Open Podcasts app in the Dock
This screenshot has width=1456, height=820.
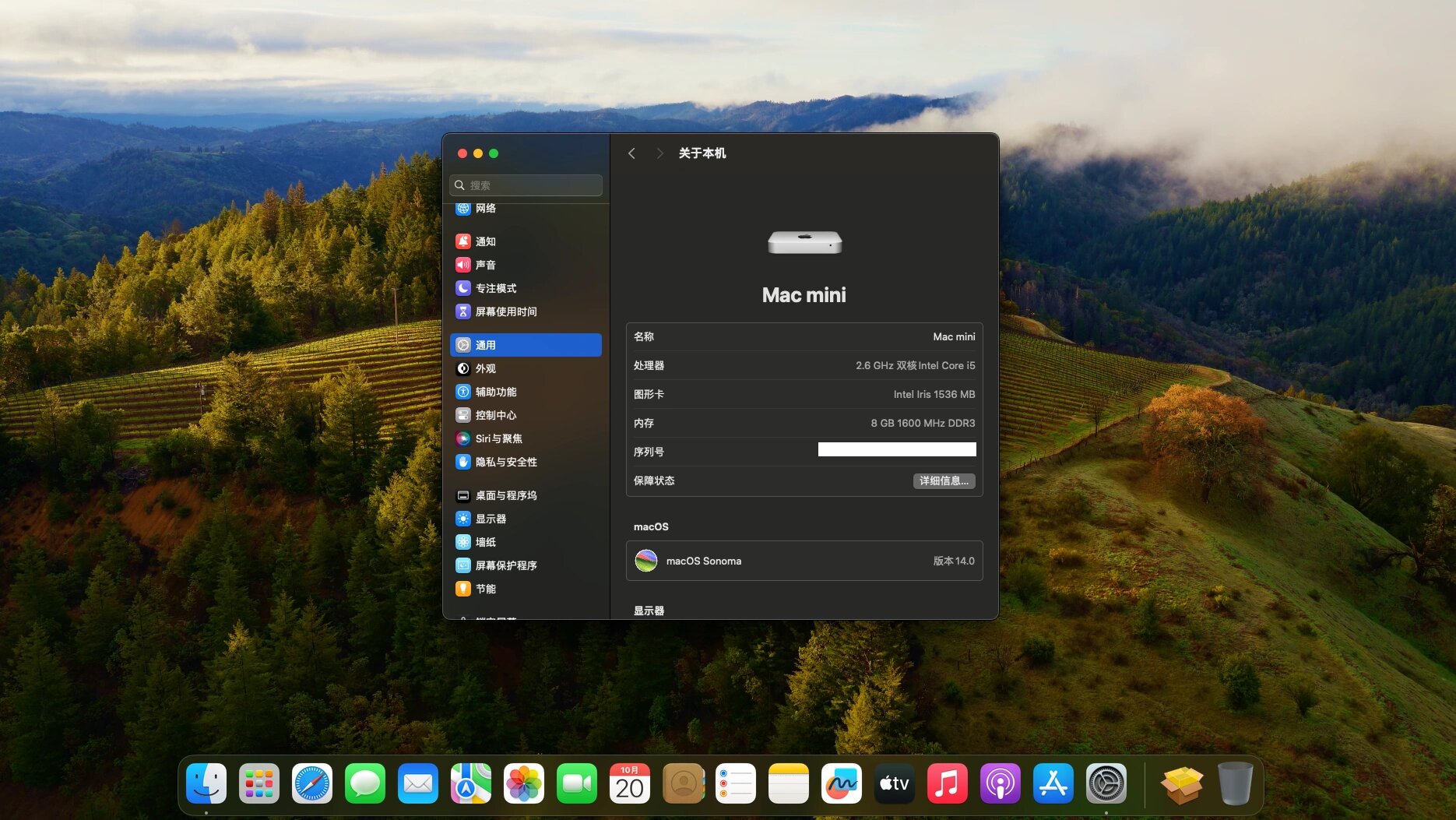pyautogui.click(x=1001, y=783)
